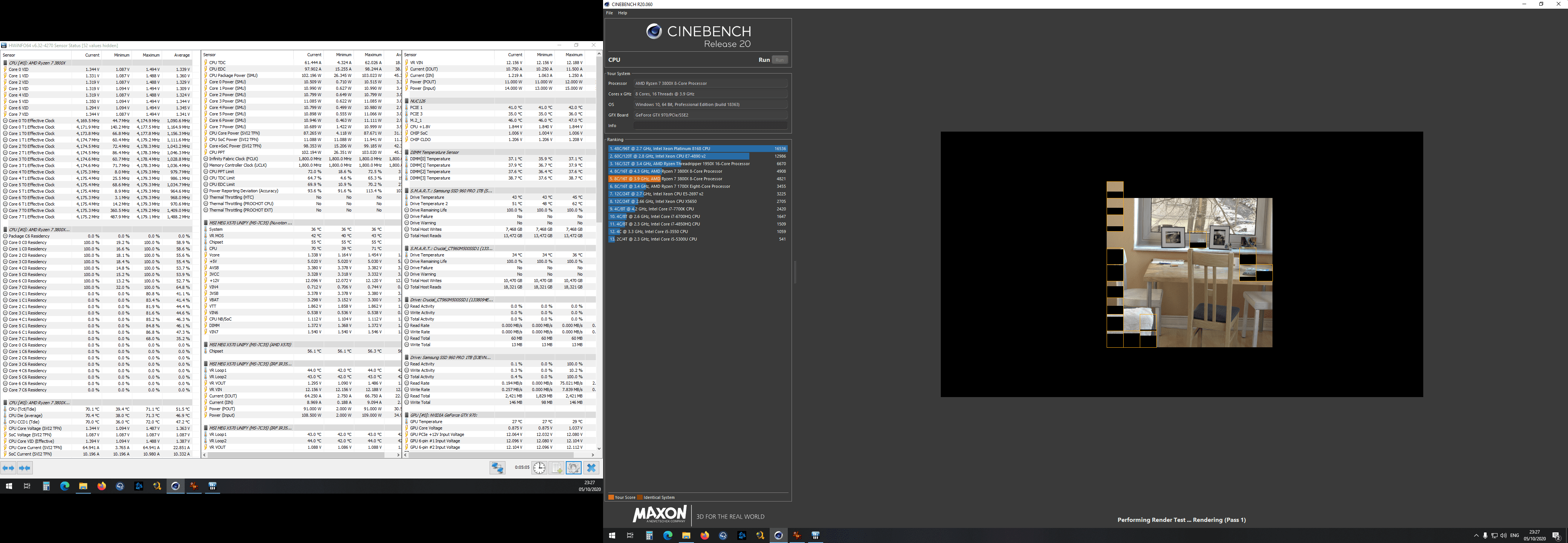Select Vcore voltage sensor row
Screen dimensions: 1568x543
click(302, 255)
